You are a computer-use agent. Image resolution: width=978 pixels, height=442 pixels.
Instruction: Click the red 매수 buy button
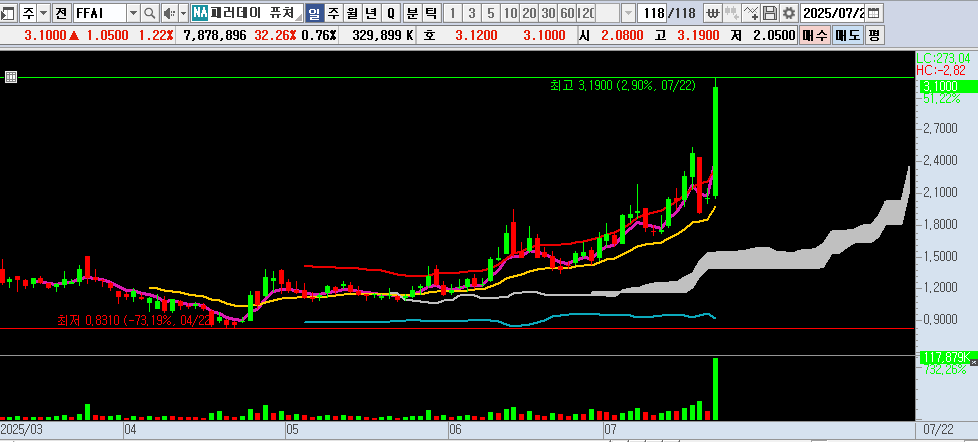click(813, 36)
